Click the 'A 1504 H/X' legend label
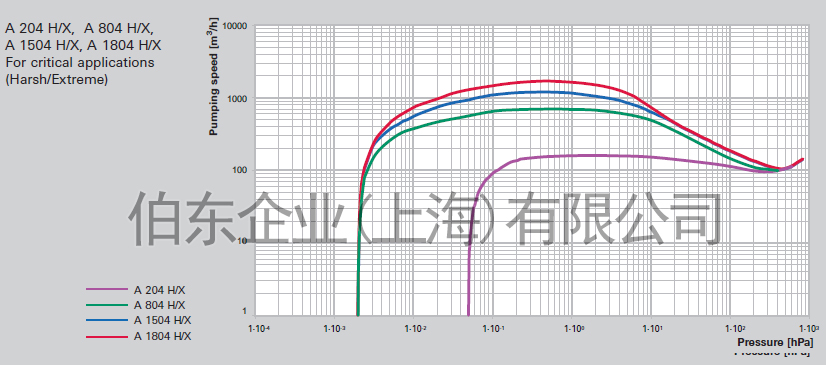Screen dimensions: 826x365 tap(163, 321)
